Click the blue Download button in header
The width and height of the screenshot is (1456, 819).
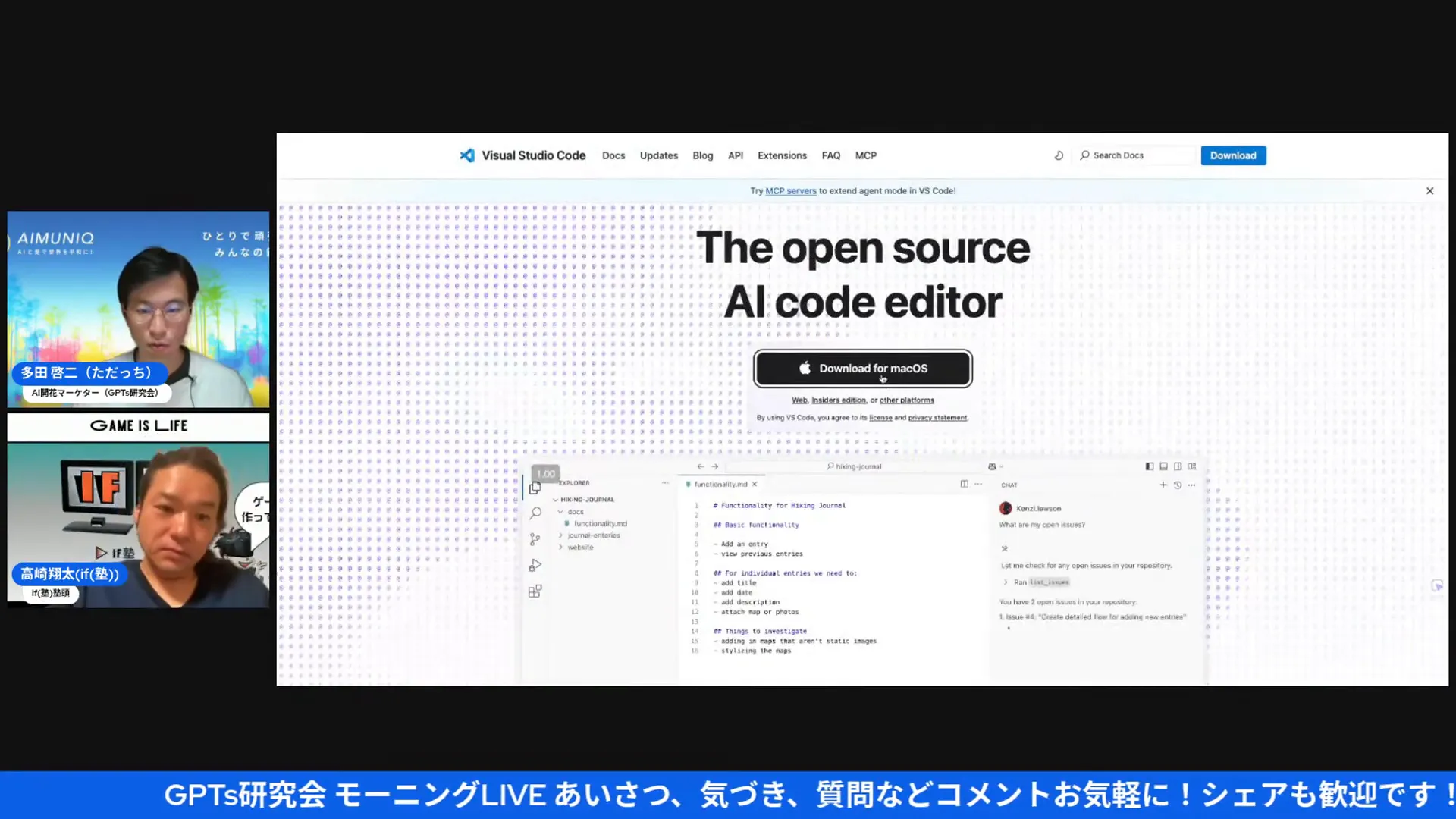click(x=1233, y=155)
